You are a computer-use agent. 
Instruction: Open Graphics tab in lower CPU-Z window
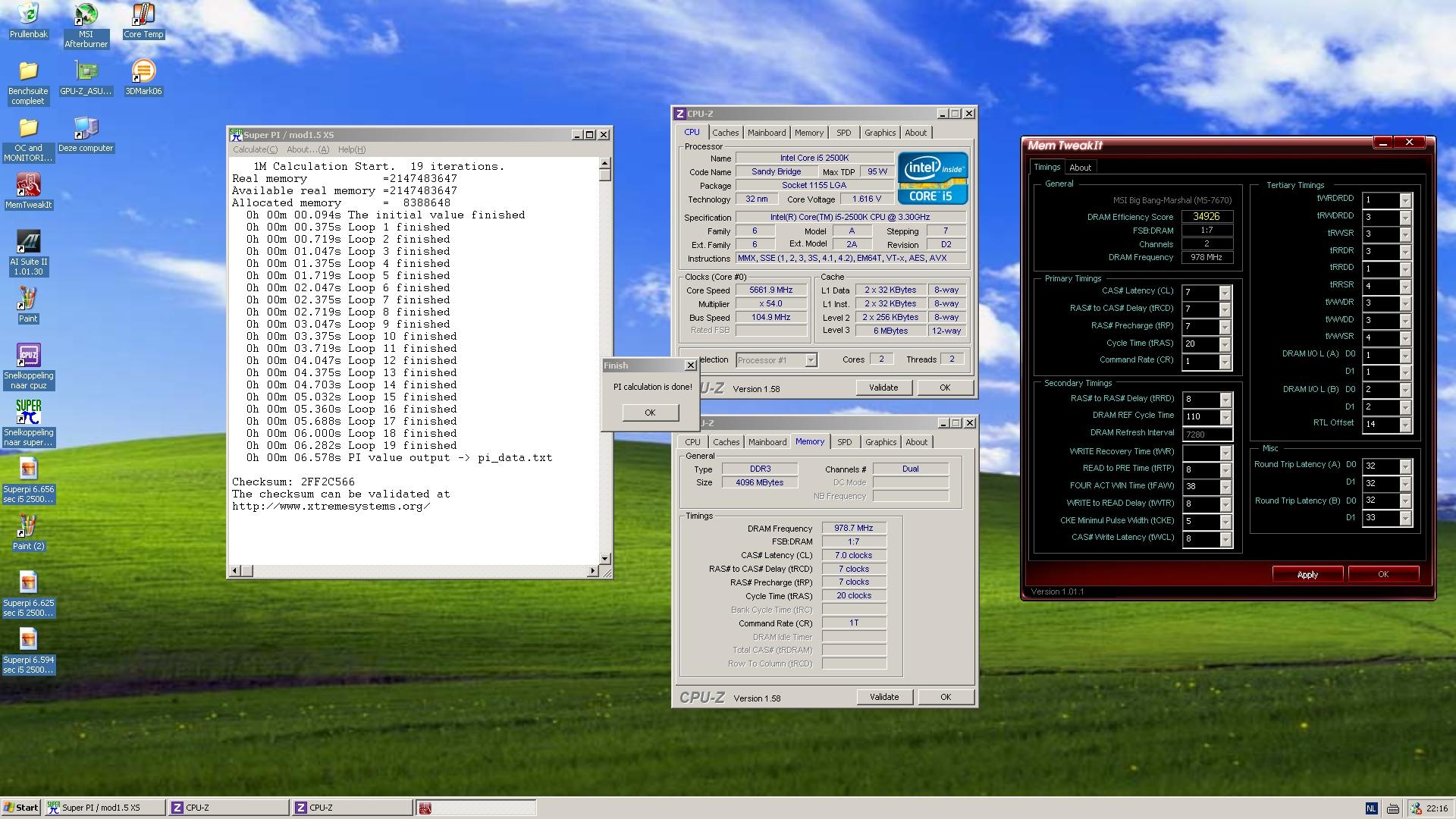pos(880,442)
